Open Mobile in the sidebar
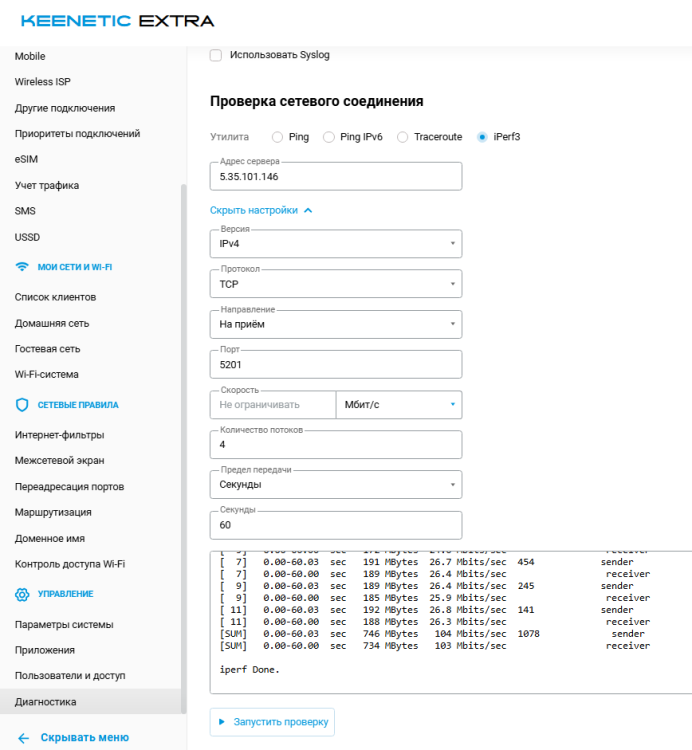 coord(30,56)
